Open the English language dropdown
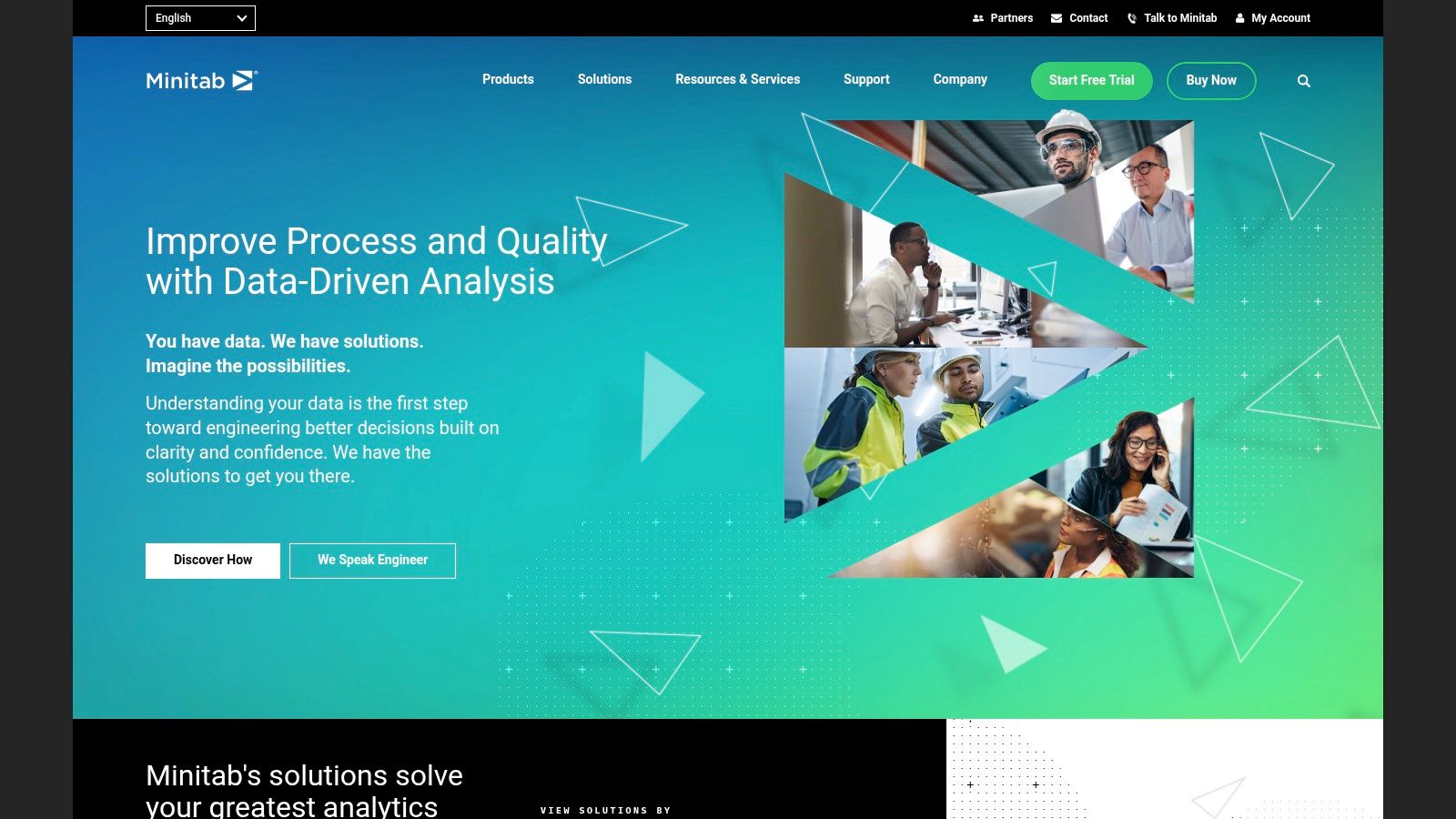 (200, 18)
